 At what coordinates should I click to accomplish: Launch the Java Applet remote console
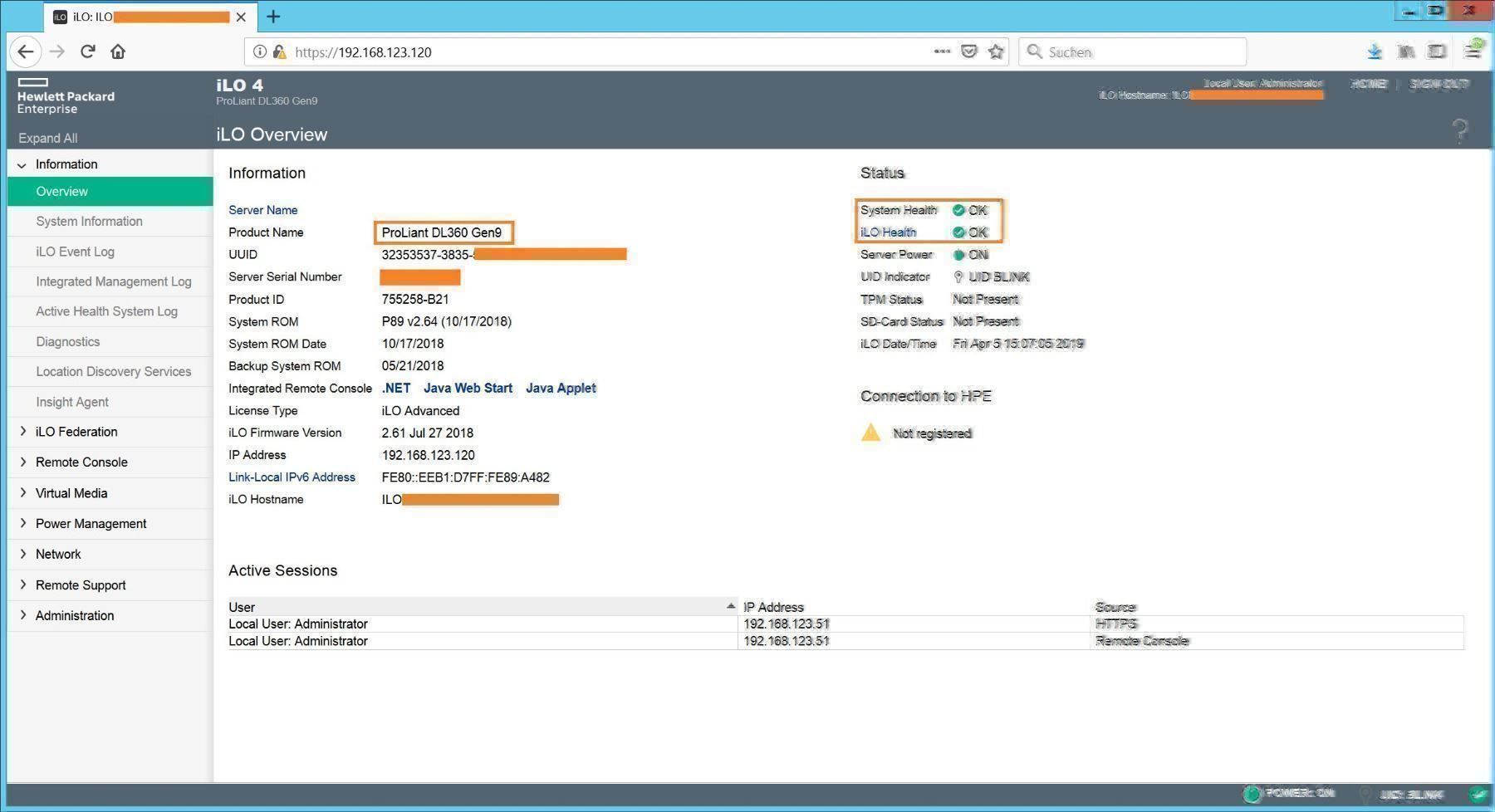[x=561, y=388]
